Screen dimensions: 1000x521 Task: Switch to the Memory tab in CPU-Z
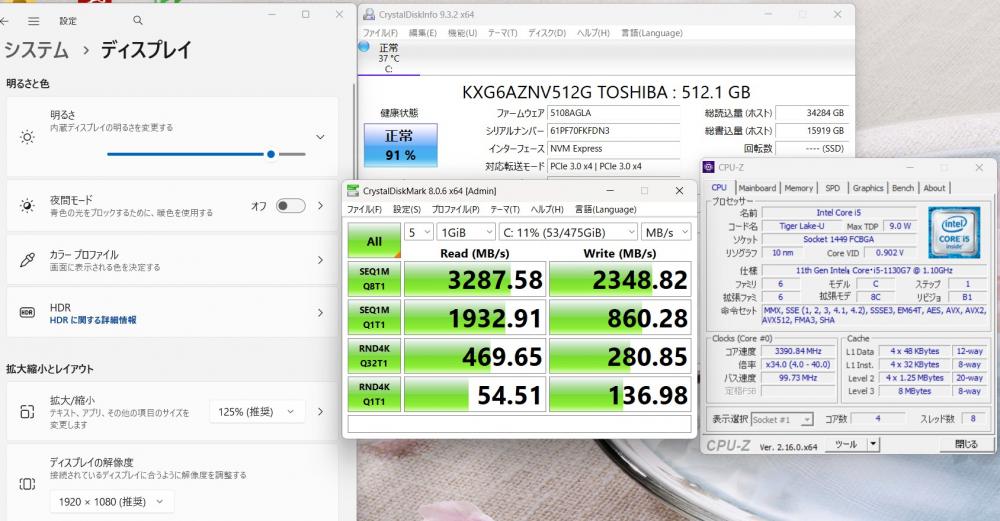tap(798, 188)
